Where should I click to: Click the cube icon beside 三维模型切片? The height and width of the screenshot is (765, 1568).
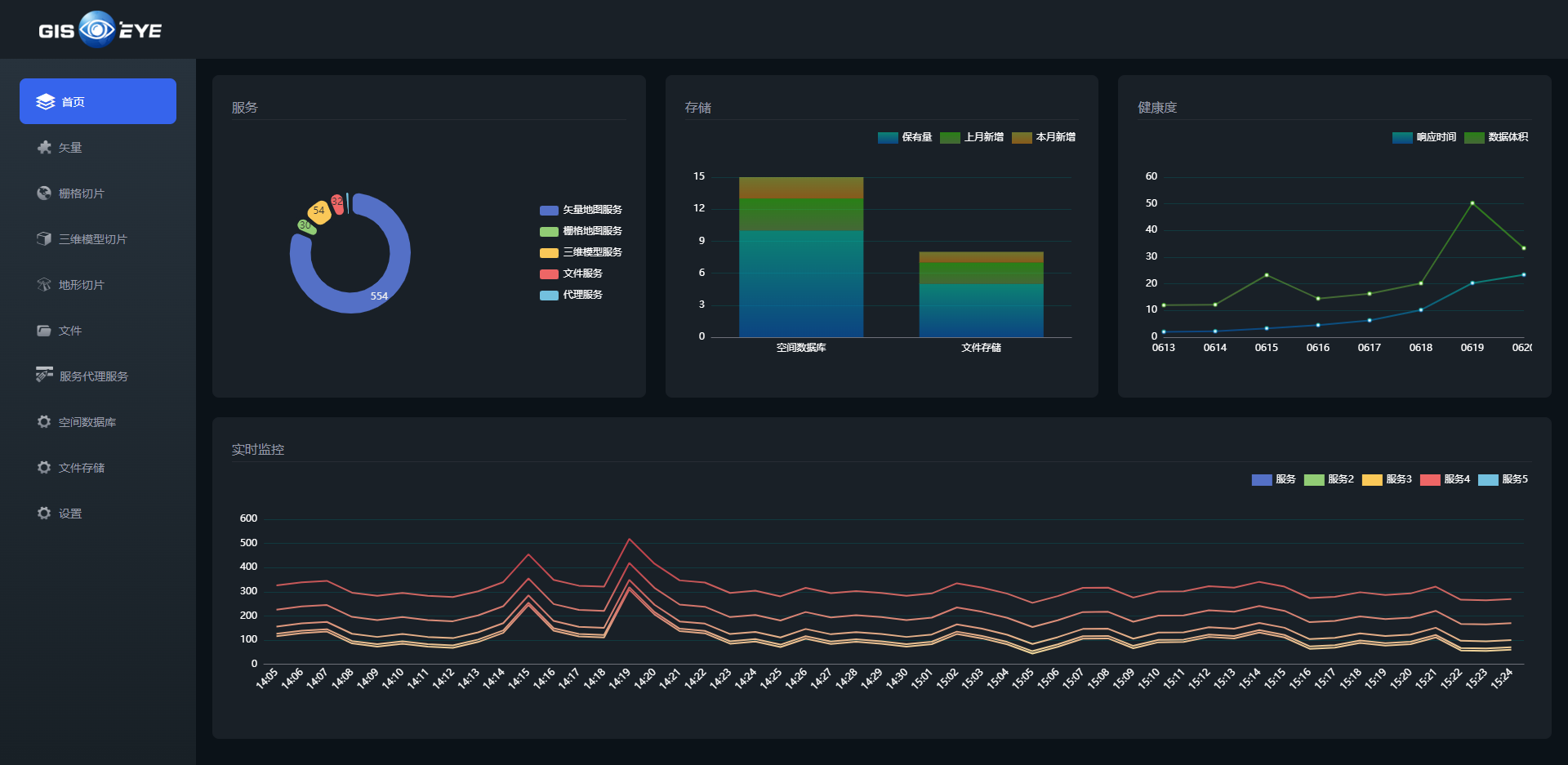(x=44, y=238)
